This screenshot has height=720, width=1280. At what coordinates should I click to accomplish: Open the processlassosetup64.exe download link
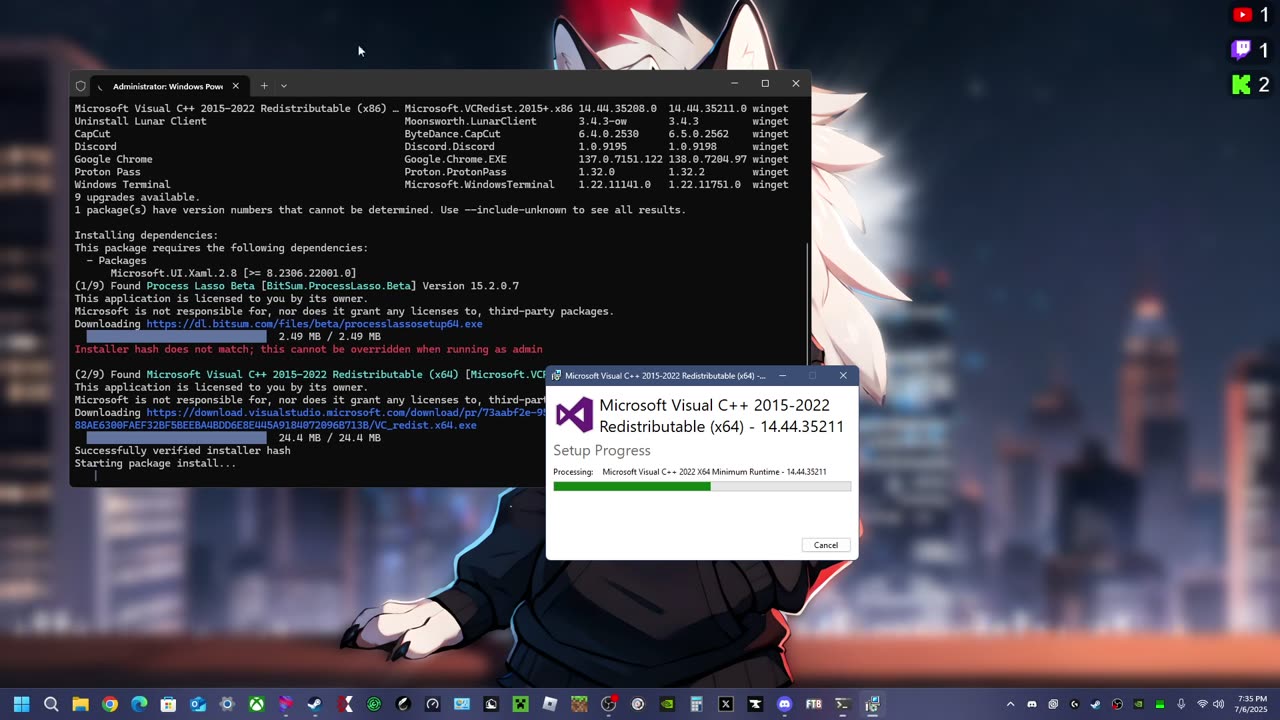tap(314, 324)
